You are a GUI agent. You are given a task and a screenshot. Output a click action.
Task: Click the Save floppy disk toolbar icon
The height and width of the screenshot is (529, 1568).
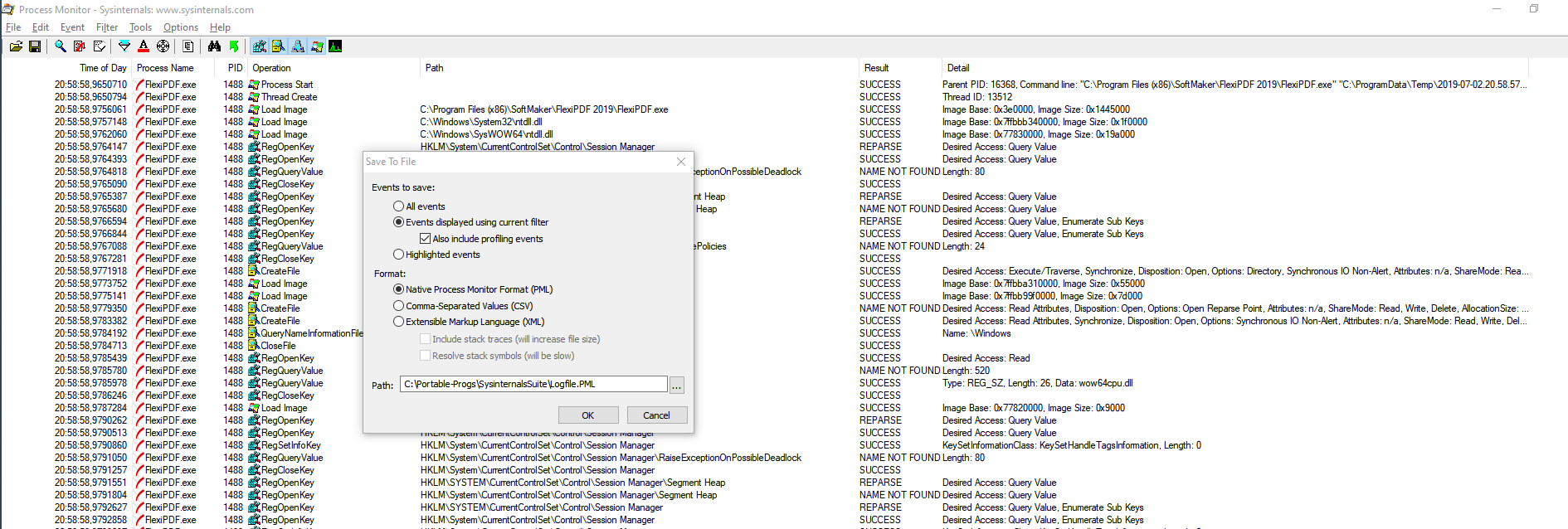[x=35, y=46]
